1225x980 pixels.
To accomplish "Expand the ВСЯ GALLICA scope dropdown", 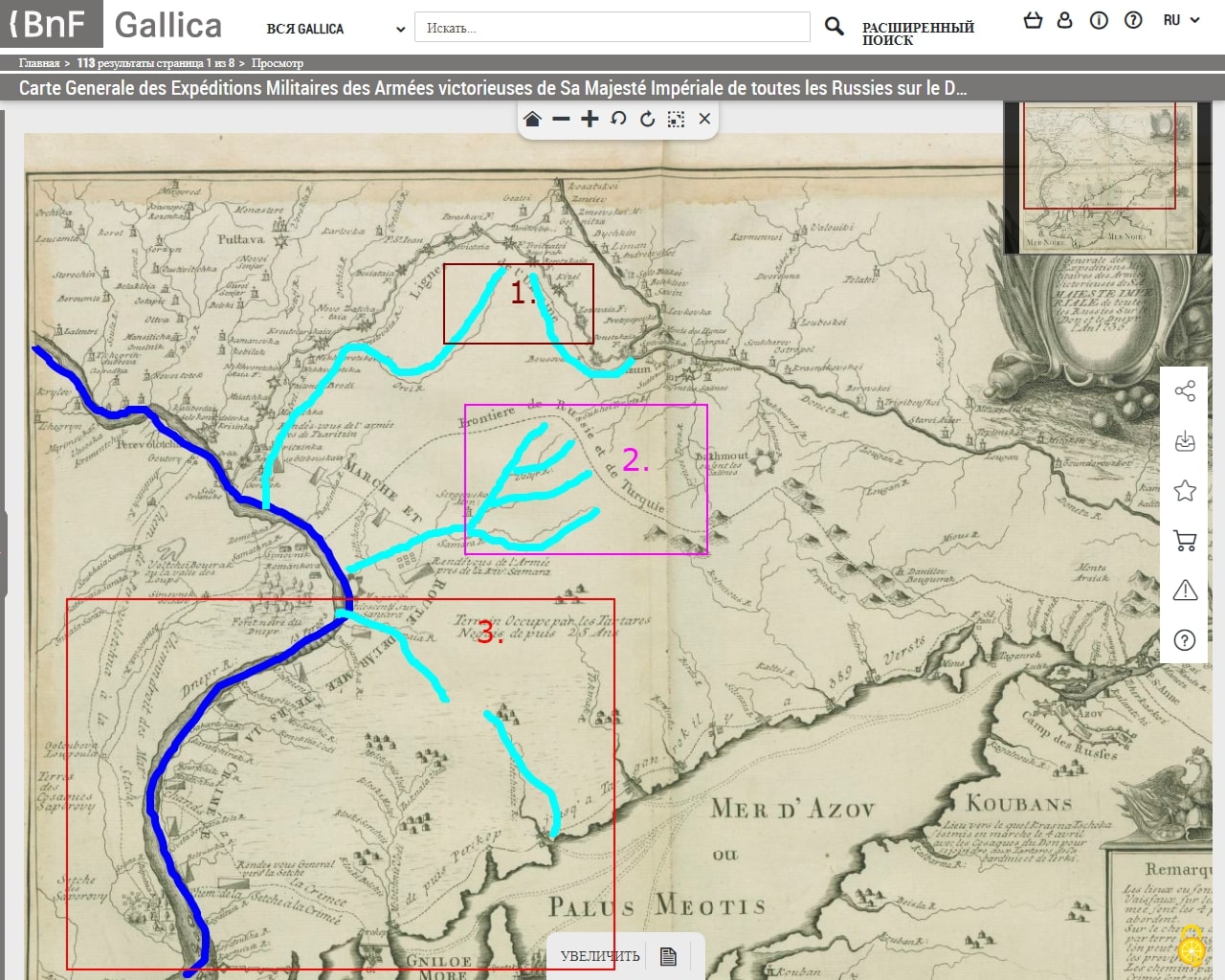I will pos(336,29).
